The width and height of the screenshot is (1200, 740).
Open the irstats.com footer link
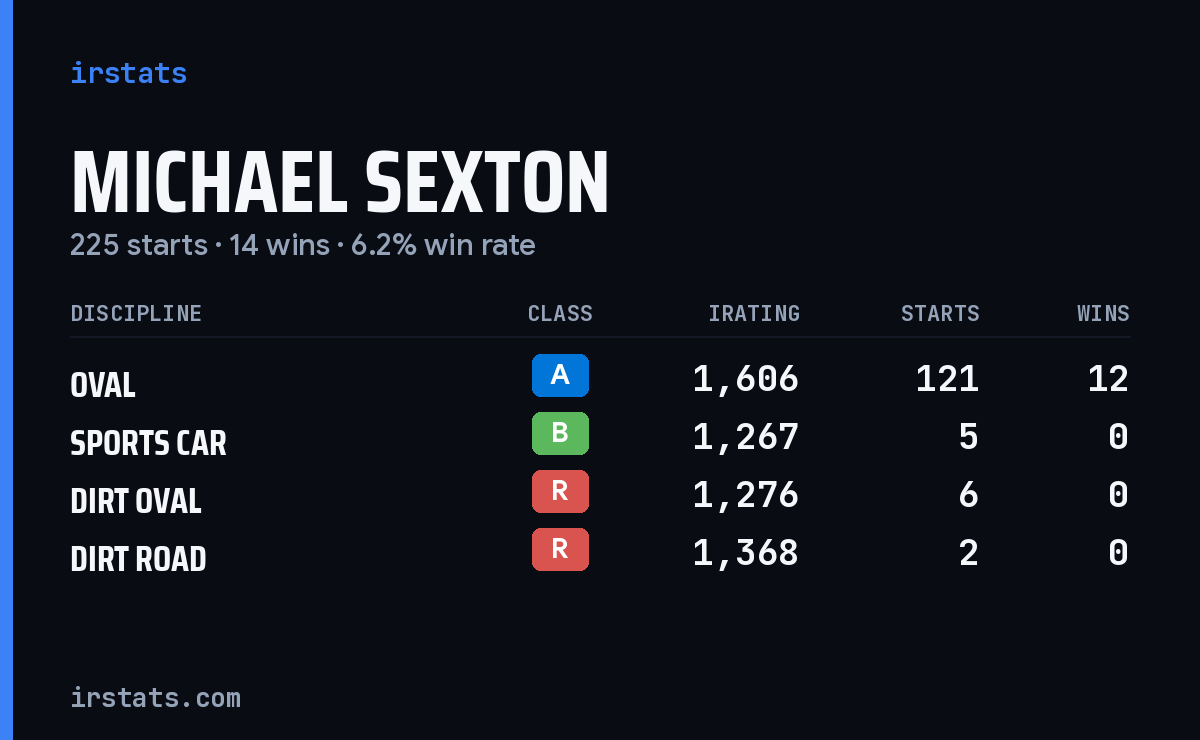(155, 697)
